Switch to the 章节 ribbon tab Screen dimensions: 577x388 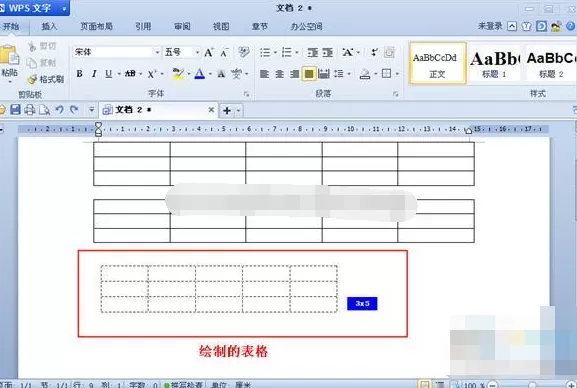[x=260, y=27]
